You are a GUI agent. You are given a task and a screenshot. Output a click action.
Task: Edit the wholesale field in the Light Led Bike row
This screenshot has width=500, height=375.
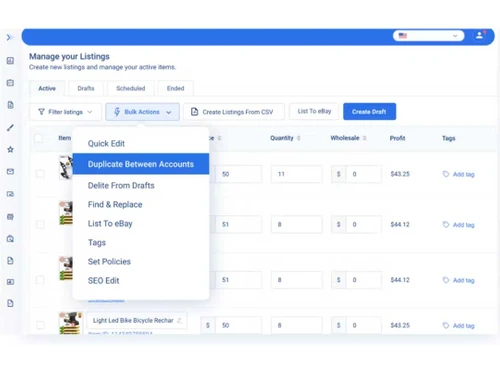[364, 325]
